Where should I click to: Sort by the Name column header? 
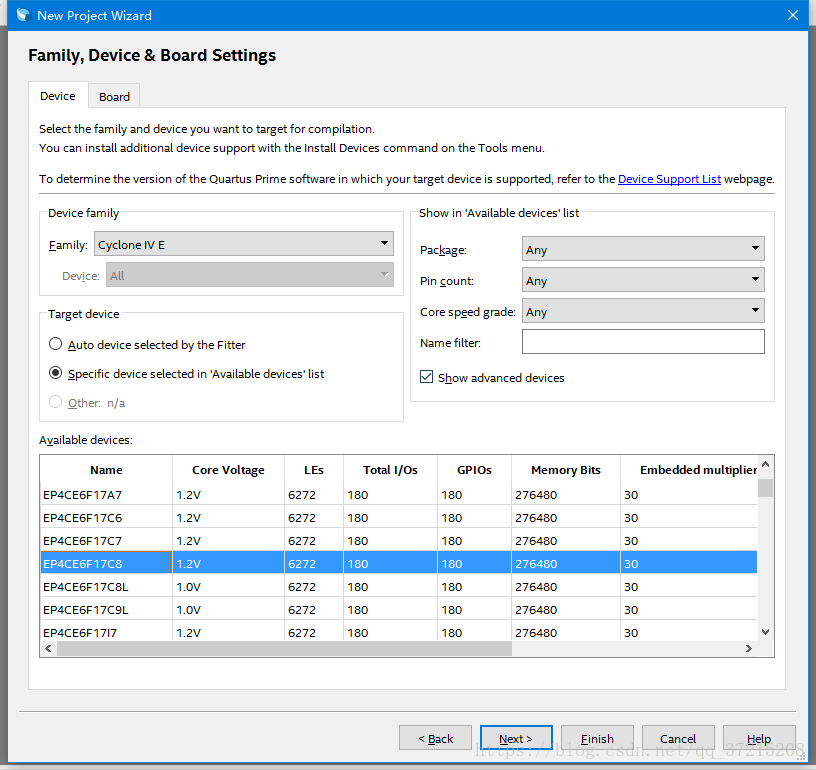106,470
